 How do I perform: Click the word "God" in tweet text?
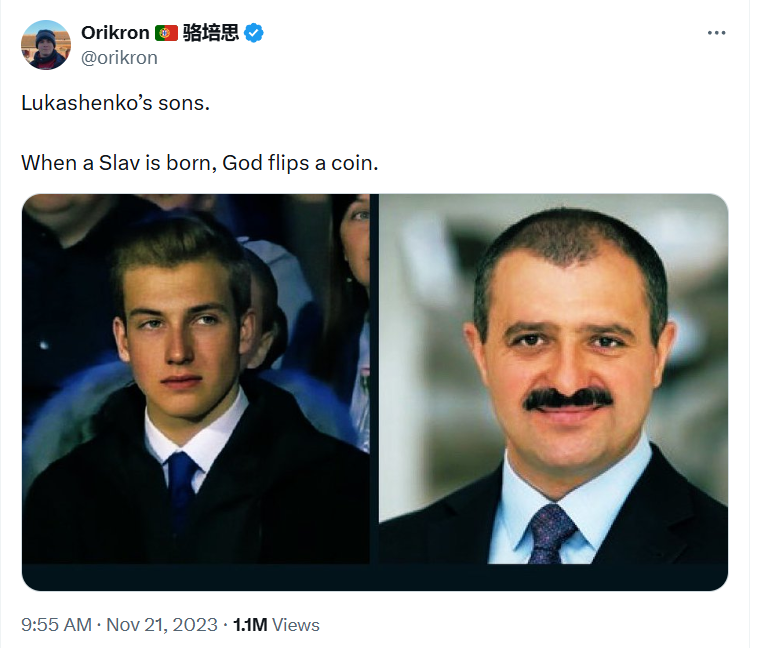[x=250, y=162]
